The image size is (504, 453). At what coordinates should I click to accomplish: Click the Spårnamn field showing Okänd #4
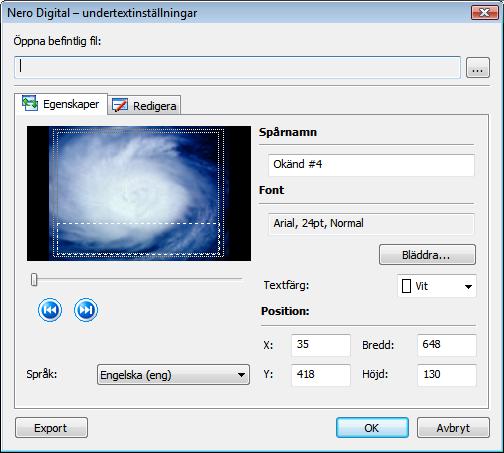click(x=371, y=165)
